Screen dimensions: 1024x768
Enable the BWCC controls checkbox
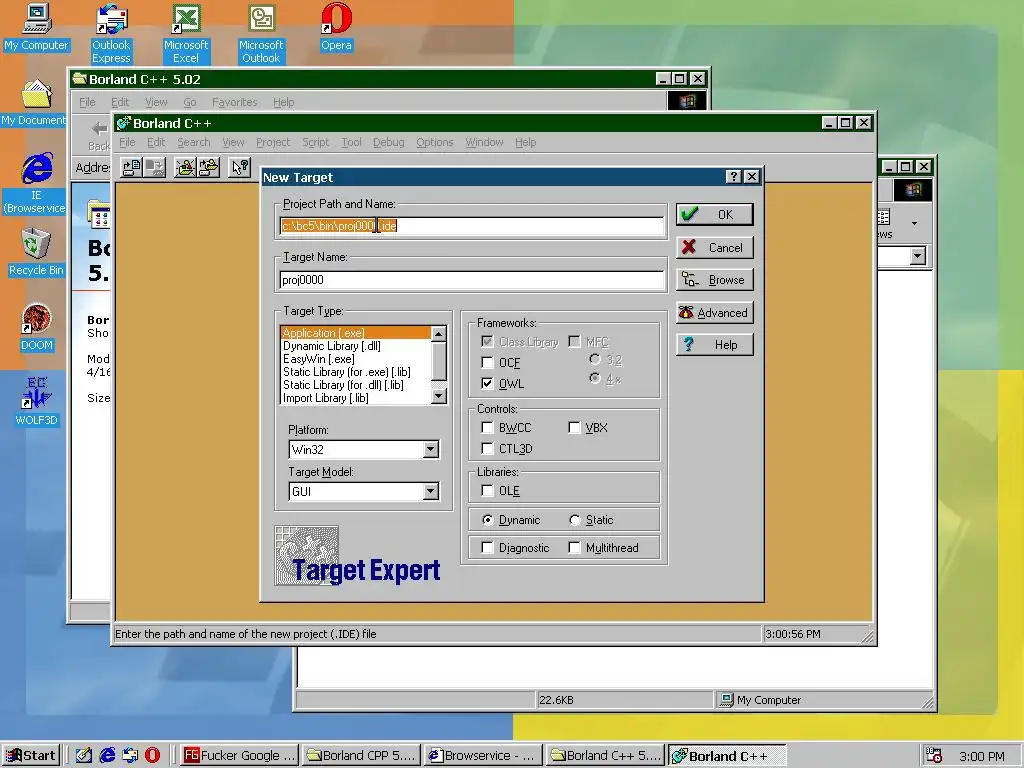487,428
